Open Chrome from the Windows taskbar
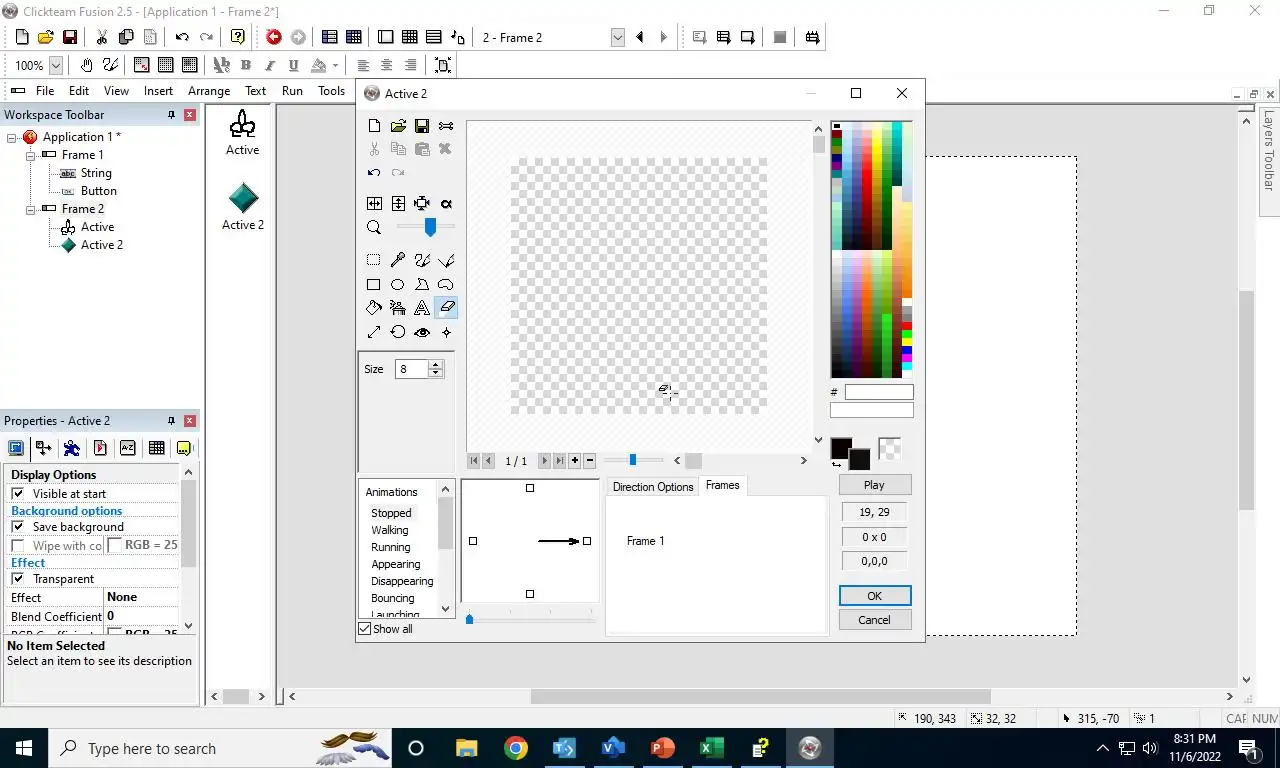 pyautogui.click(x=516, y=748)
